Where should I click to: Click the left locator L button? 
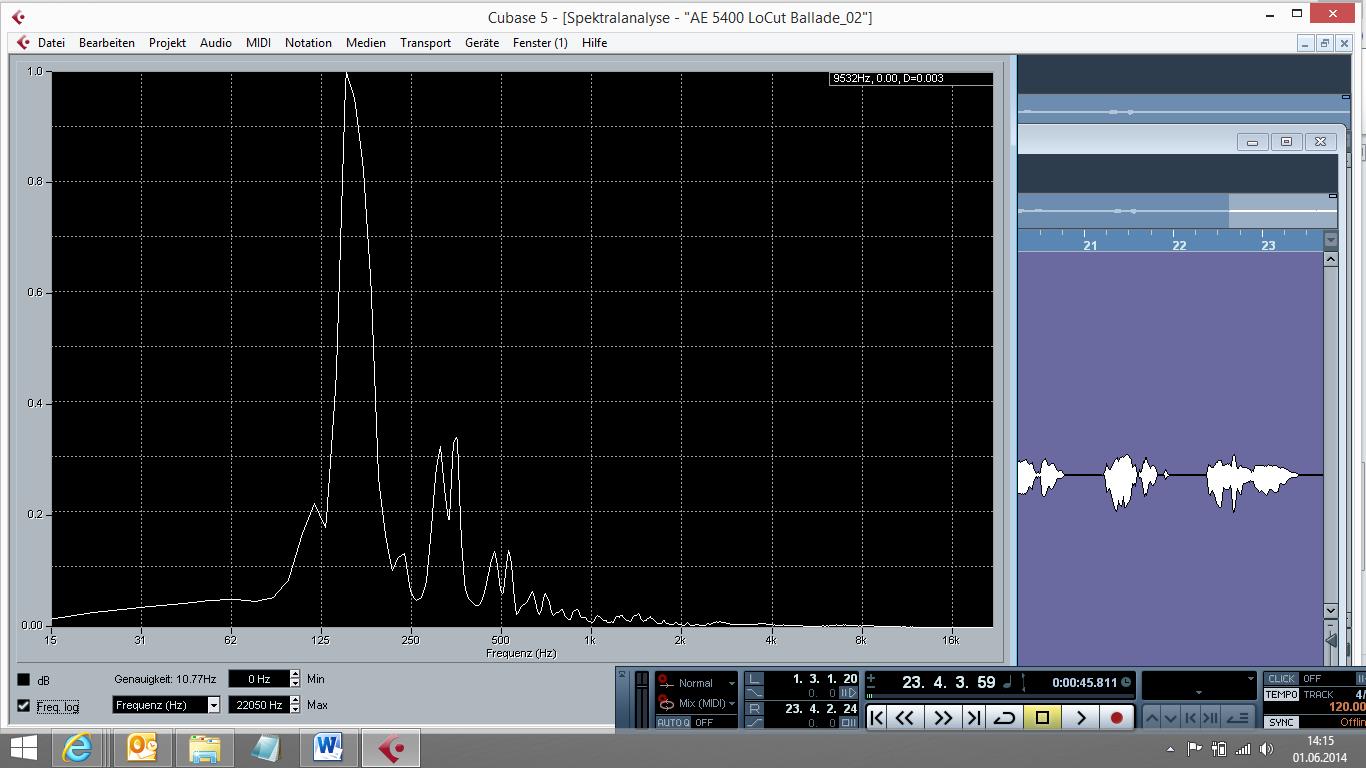755,679
